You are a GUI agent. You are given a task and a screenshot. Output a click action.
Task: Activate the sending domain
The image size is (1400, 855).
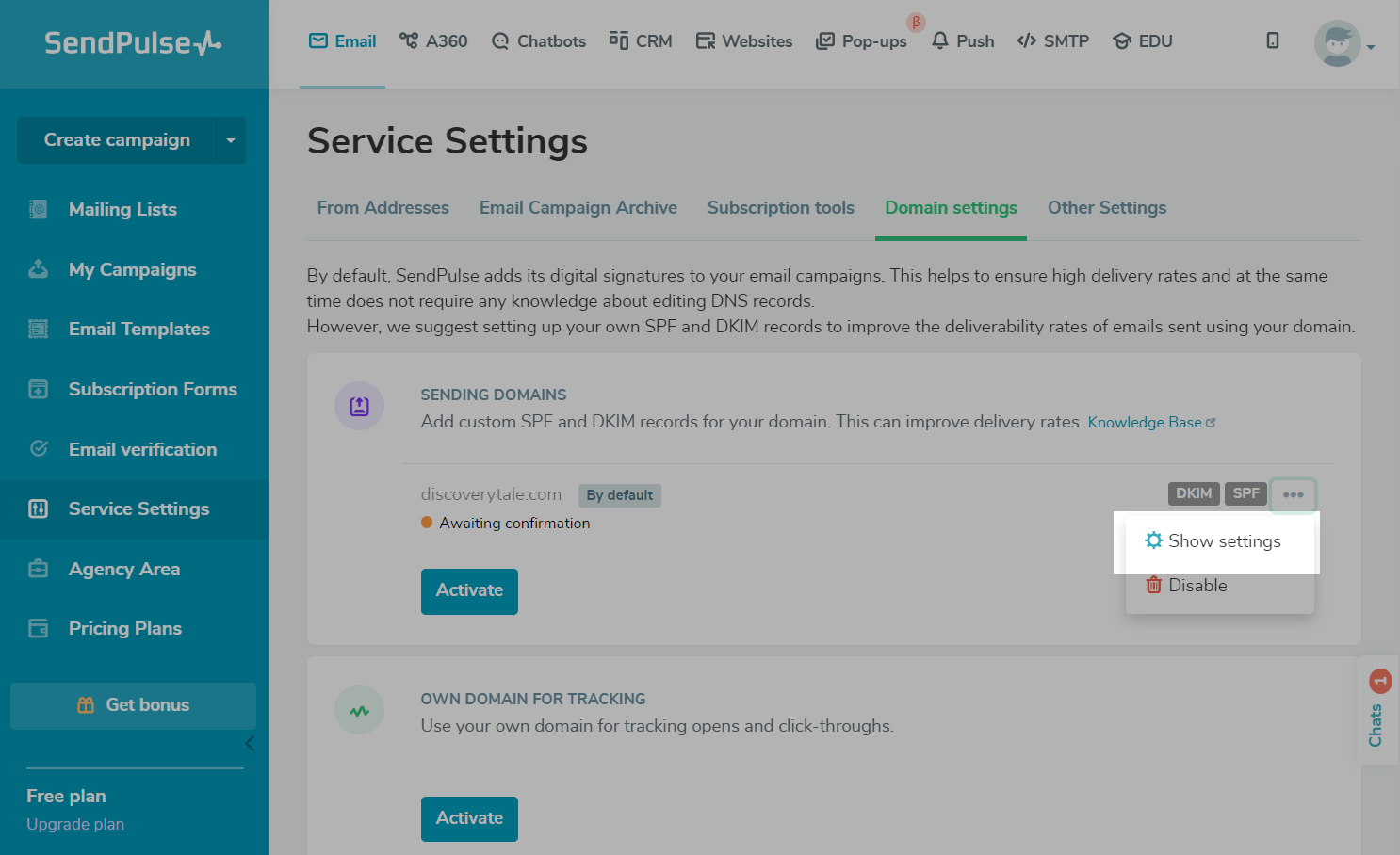pyautogui.click(x=469, y=591)
